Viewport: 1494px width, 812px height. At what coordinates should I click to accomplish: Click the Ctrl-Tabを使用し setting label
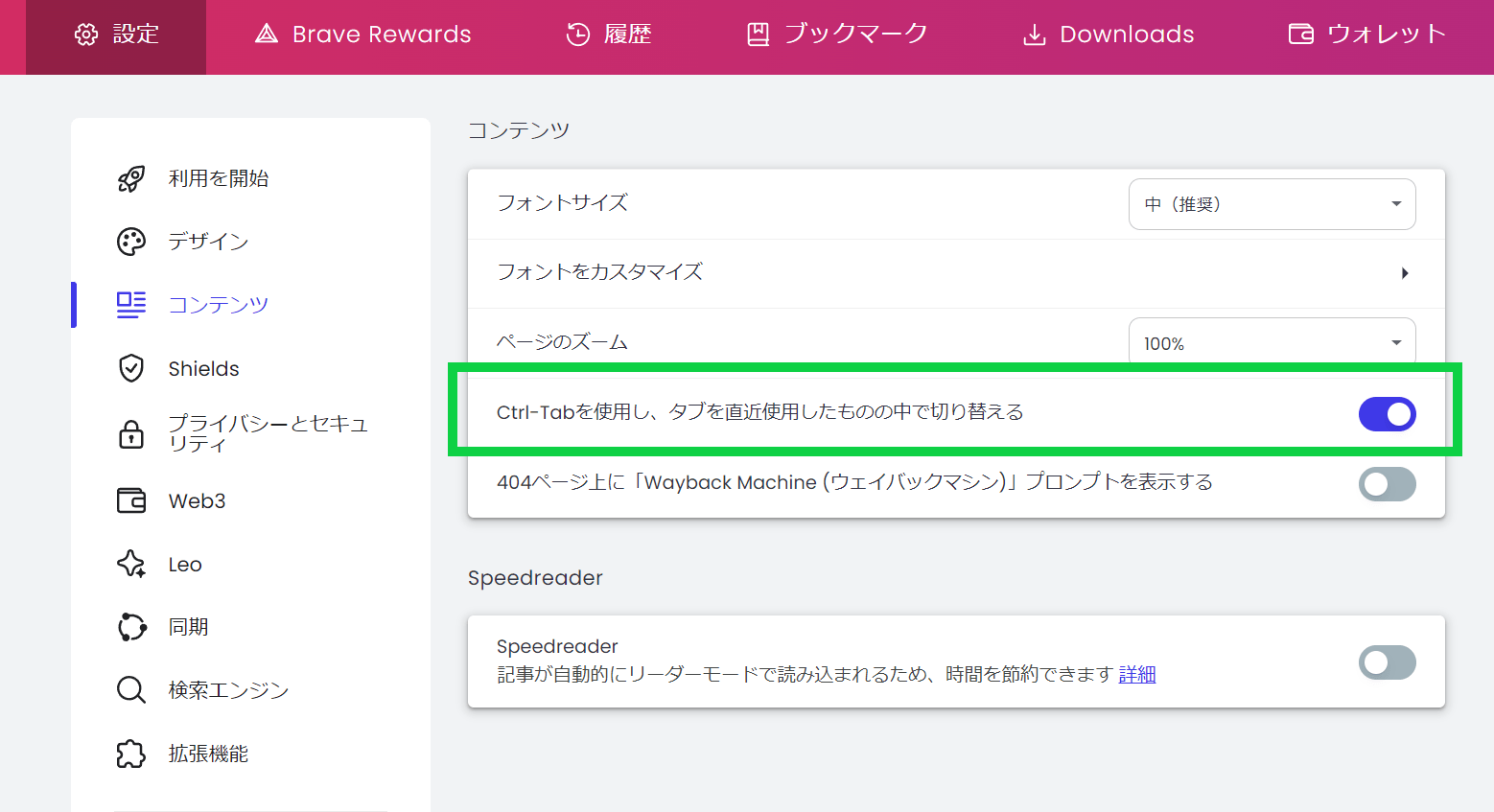click(760, 412)
